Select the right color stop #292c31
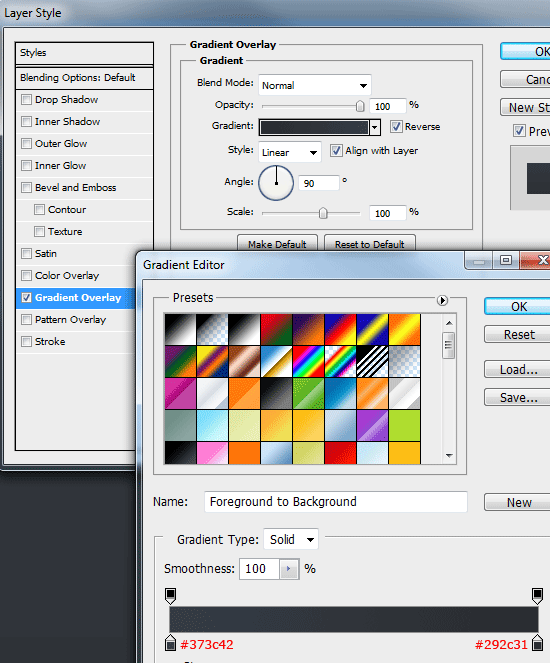This screenshot has width=550, height=663. (x=538, y=642)
